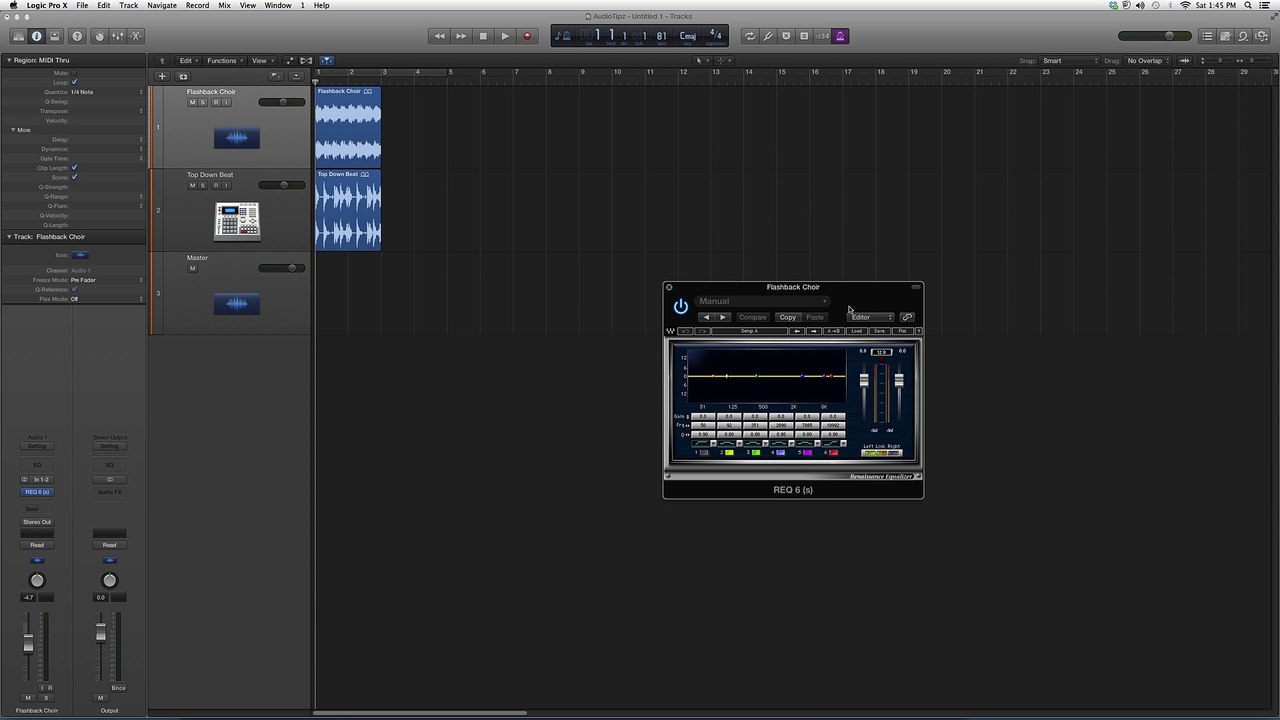
Task: Open the pointer tool menu
Action: pyautogui.click(x=701, y=60)
